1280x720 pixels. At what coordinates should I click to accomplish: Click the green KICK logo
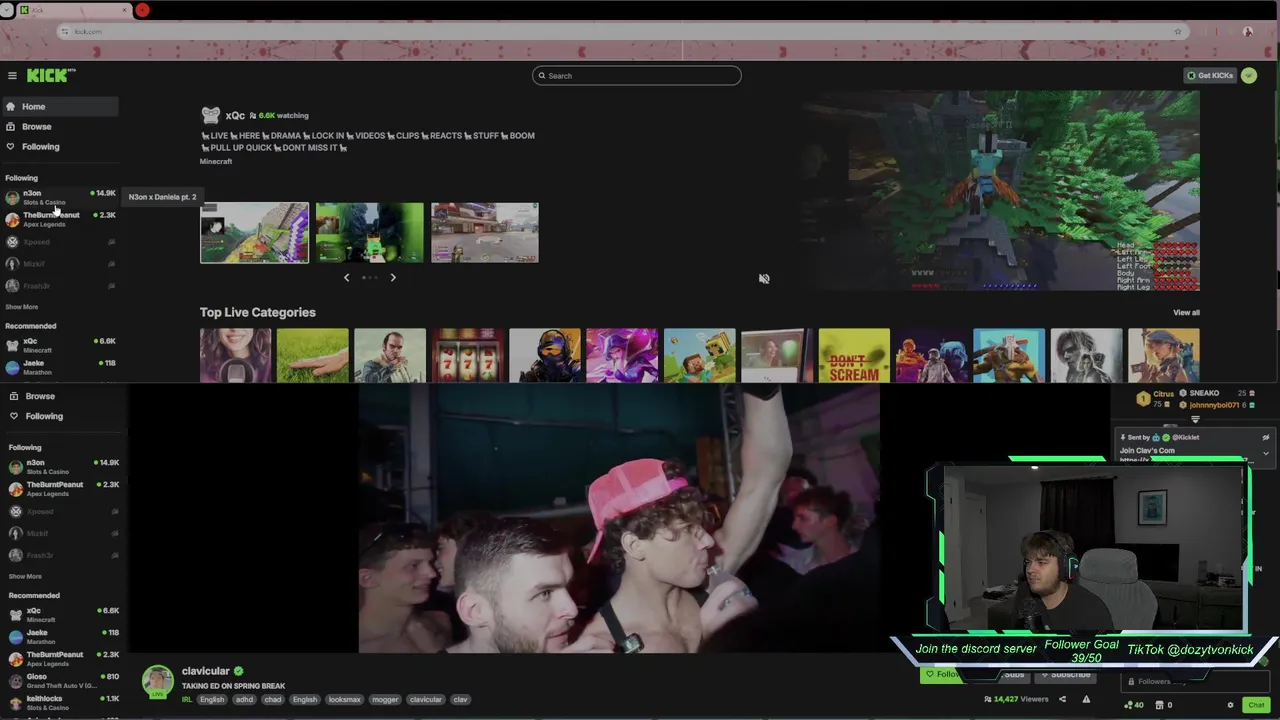tap(50, 75)
